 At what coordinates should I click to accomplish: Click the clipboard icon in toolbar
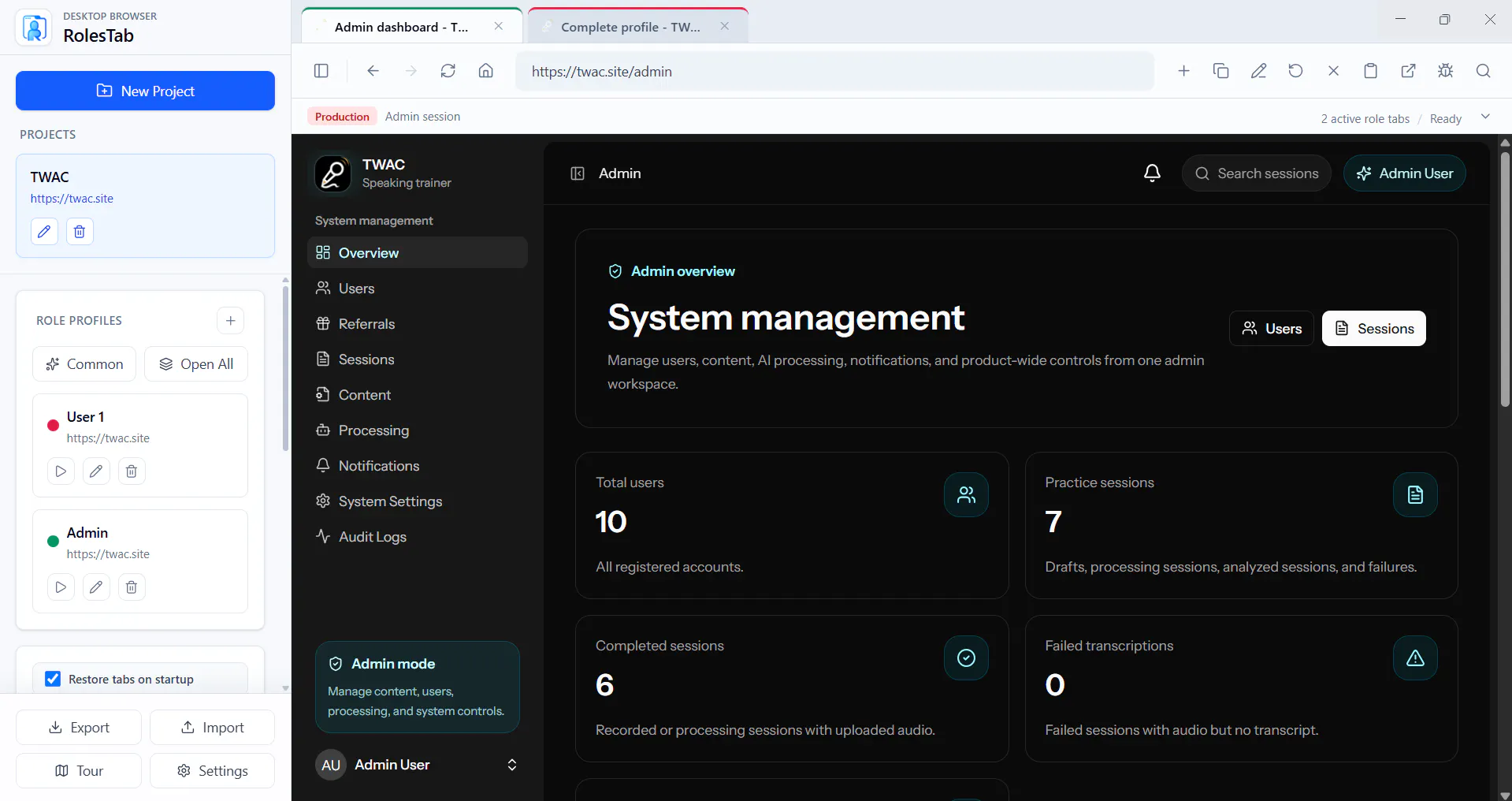click(1371, 71)
